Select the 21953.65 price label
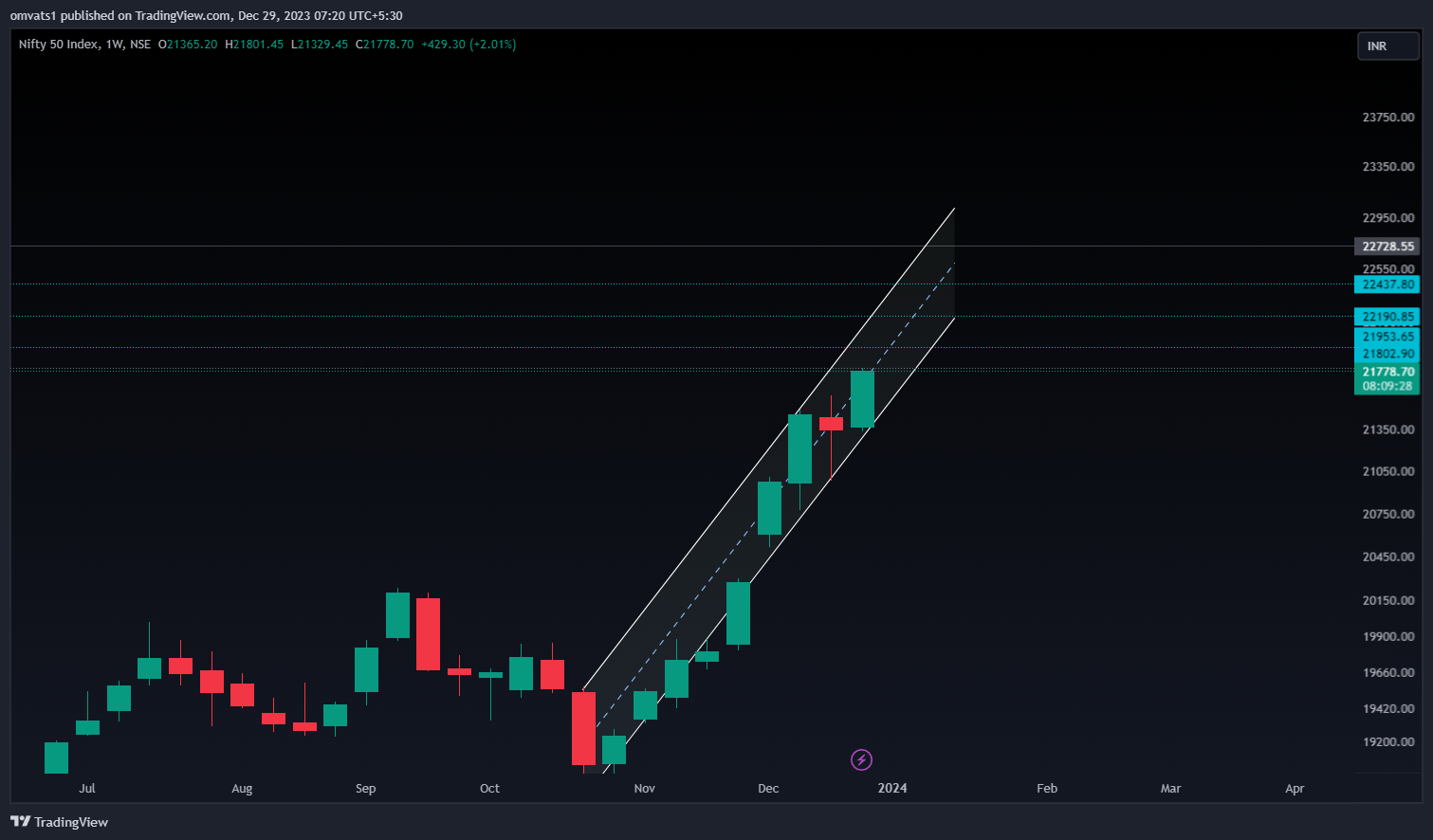The height and width of the screenshot is (840, 1433). tap(1387, 337)
